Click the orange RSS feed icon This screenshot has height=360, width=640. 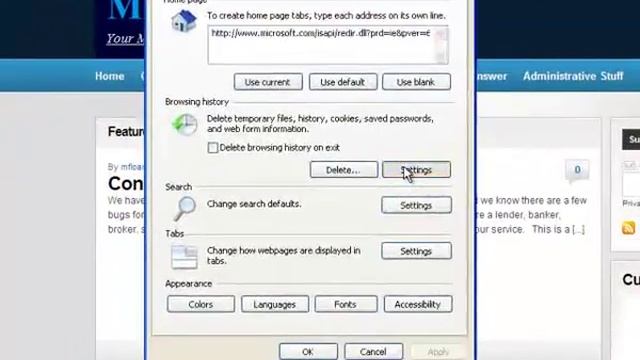[628, 228]
